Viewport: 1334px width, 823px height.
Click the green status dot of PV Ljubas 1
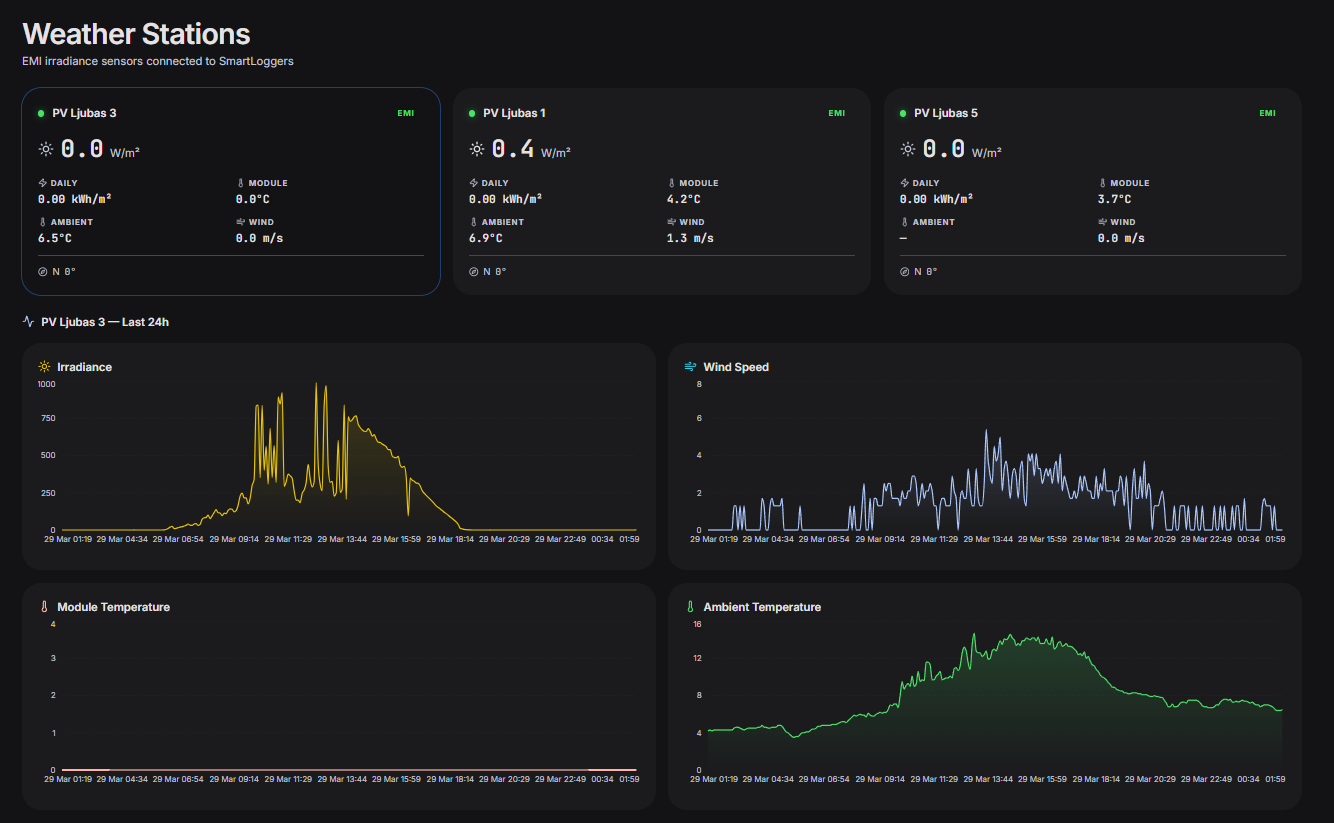[x=472, y=113]
